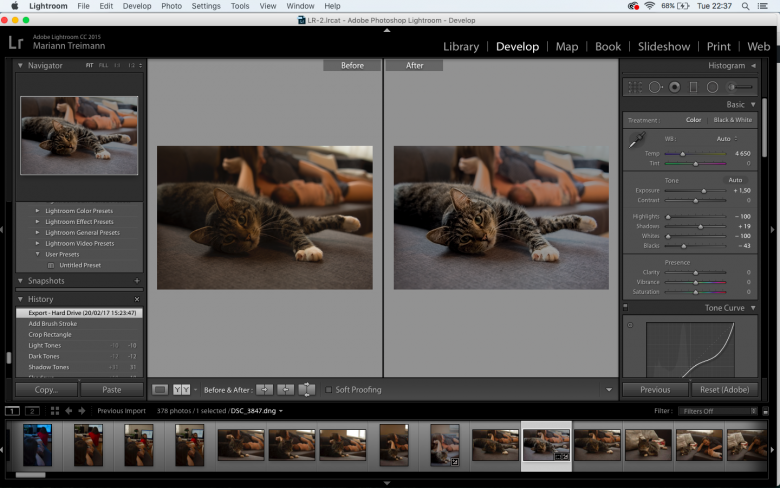Image resolution: width=780 pixels, height=488 pixels.
Task: Set Navigator zoom to 1:1
Action: click(117, 65)
